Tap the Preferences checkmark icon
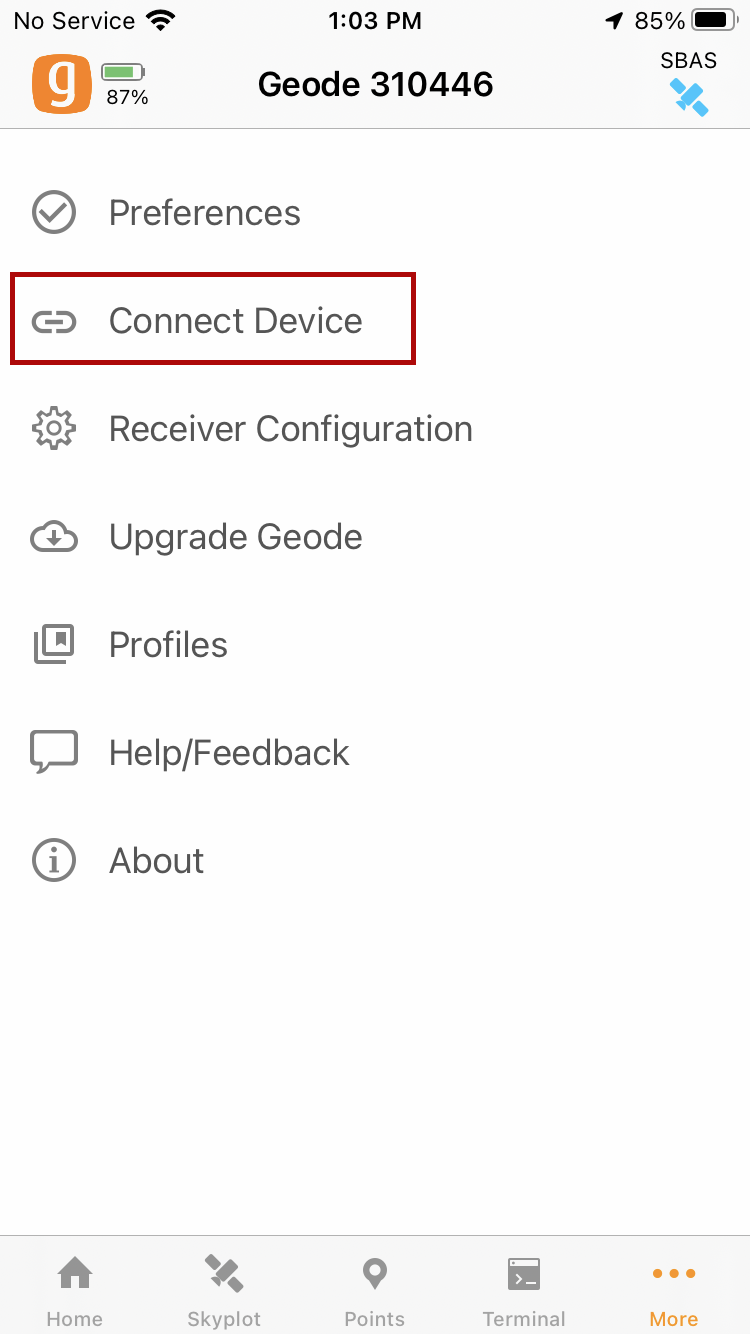This screenshot has height=1334, width=750. (x=54, y=213)
